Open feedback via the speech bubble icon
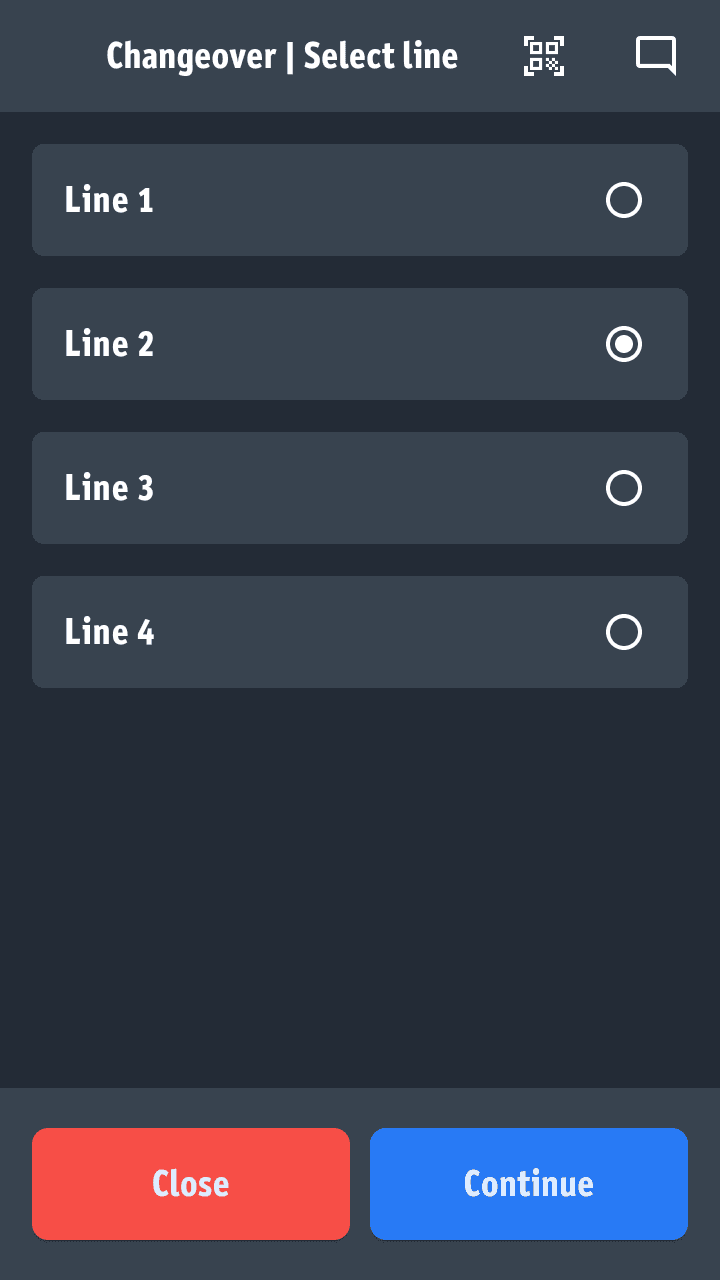The width and height of the screenshot is (720, 1280). 656,56
